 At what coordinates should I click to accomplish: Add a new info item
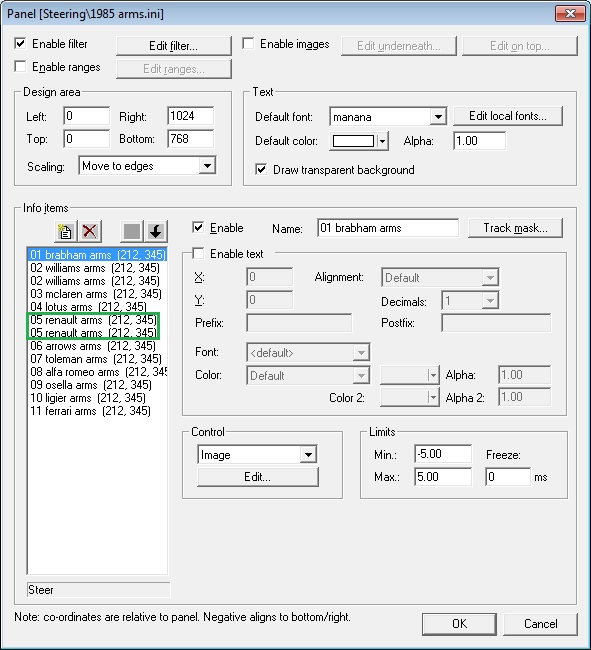65,231
